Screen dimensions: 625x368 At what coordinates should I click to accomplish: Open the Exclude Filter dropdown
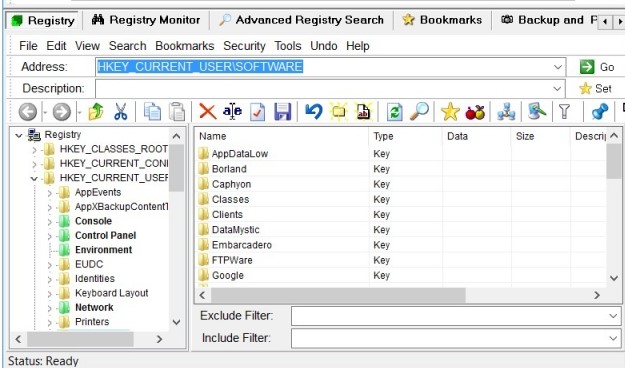613,316
